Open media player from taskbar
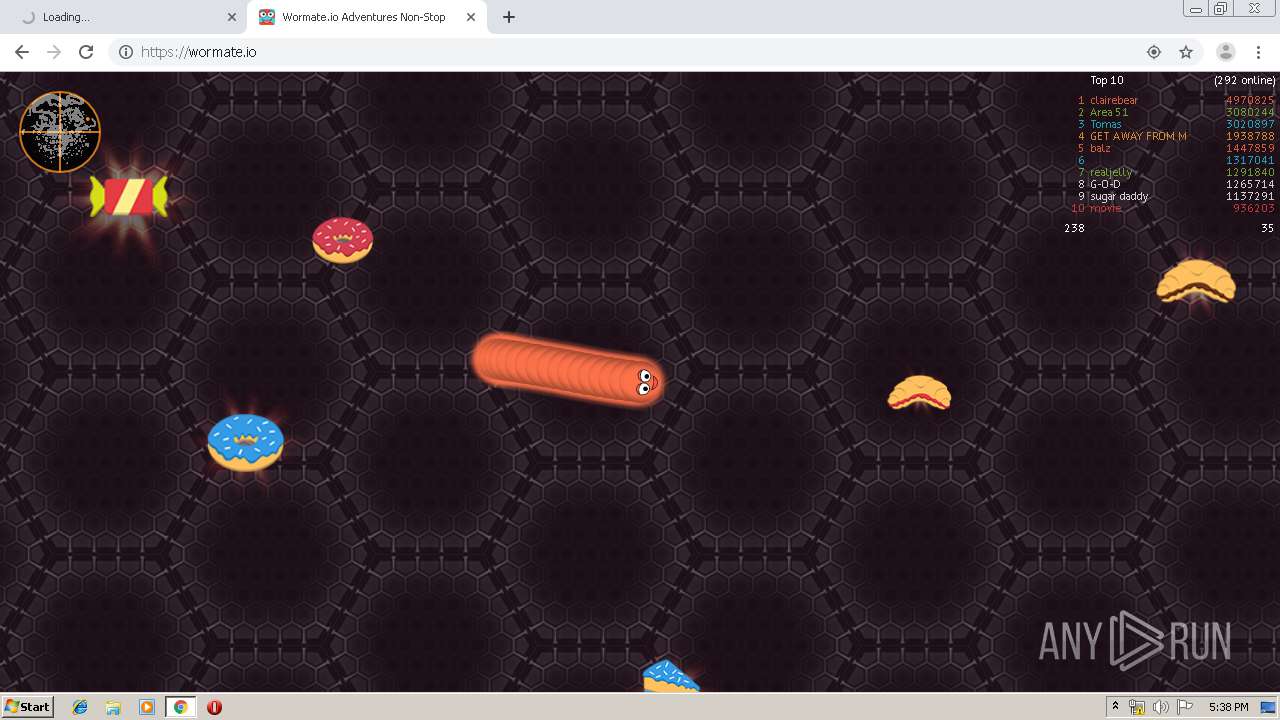The width and height of the screenshot is (1280, 720). [147, 707]
